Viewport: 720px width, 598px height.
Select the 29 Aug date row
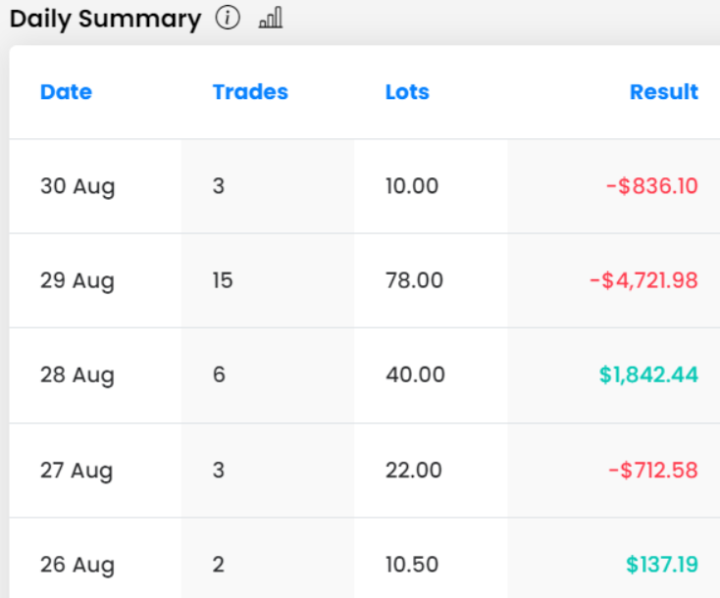pyautogui.click(x=77, y=281)
